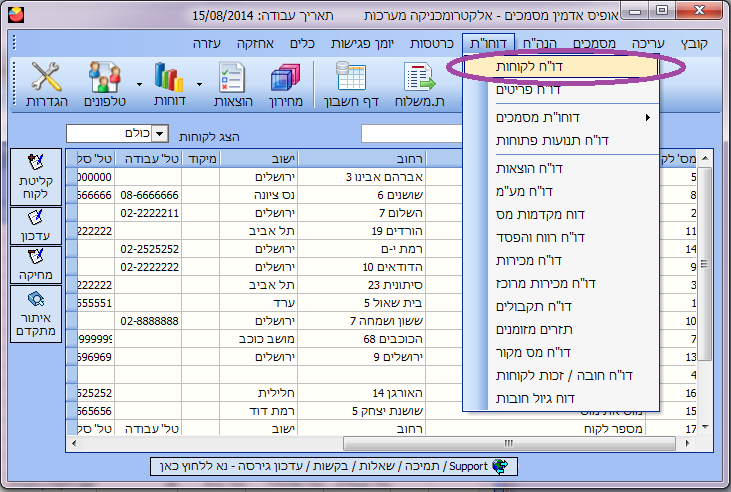Screen dimensions: 731x492
Task: Click the מיקוד column header
Action: click(200, 159)
